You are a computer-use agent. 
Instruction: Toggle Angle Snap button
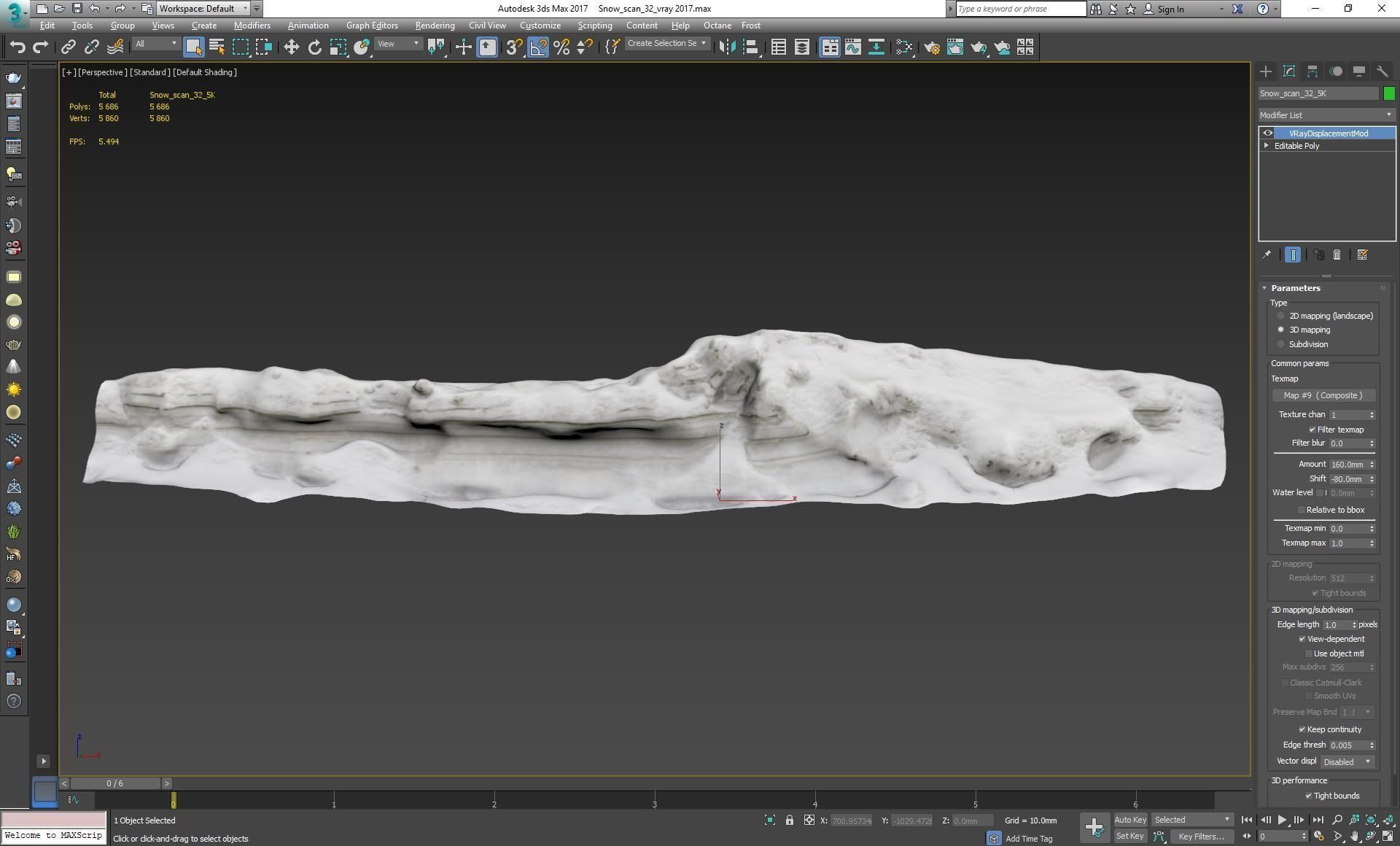(537, 47)
